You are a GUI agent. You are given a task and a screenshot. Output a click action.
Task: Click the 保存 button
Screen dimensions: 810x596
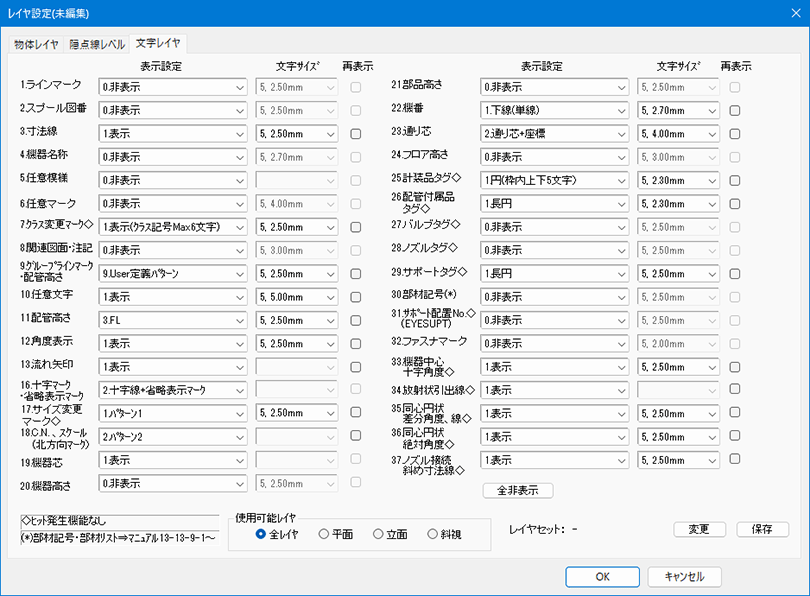tap(762, 529)
